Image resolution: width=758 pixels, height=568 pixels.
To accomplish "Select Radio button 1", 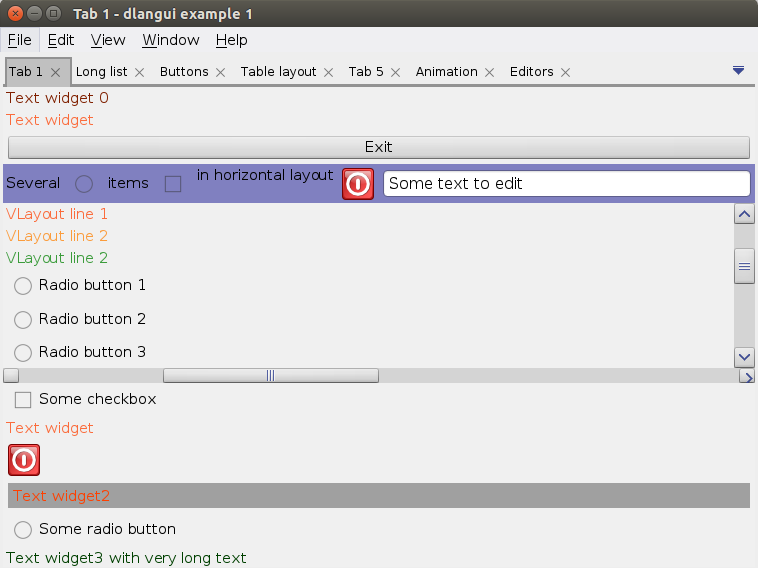I will [23, 286].
